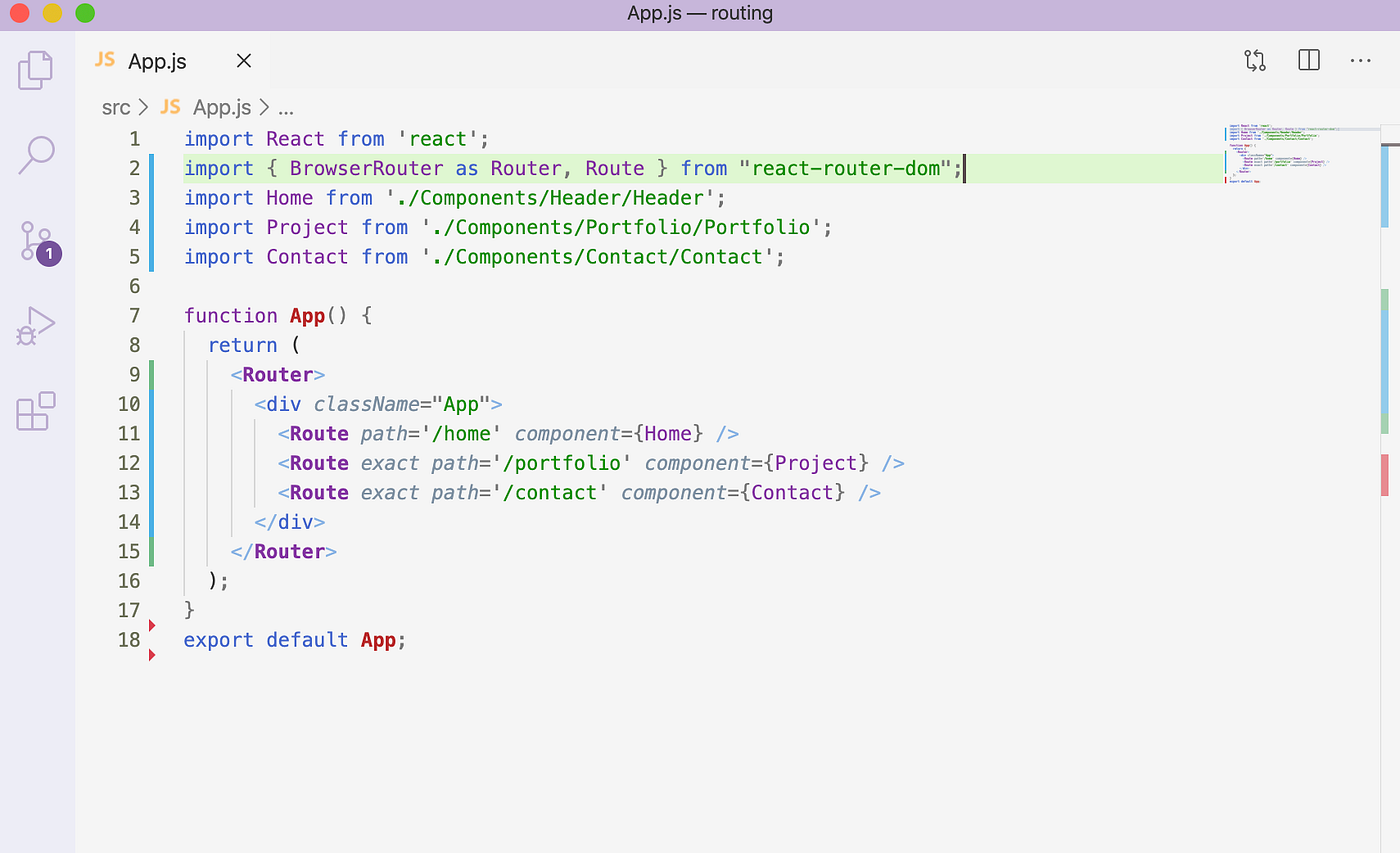Image resolution: width=1400 pixels, height=853 pixels.
Task: Close the App.js tab
Action: 243,60
